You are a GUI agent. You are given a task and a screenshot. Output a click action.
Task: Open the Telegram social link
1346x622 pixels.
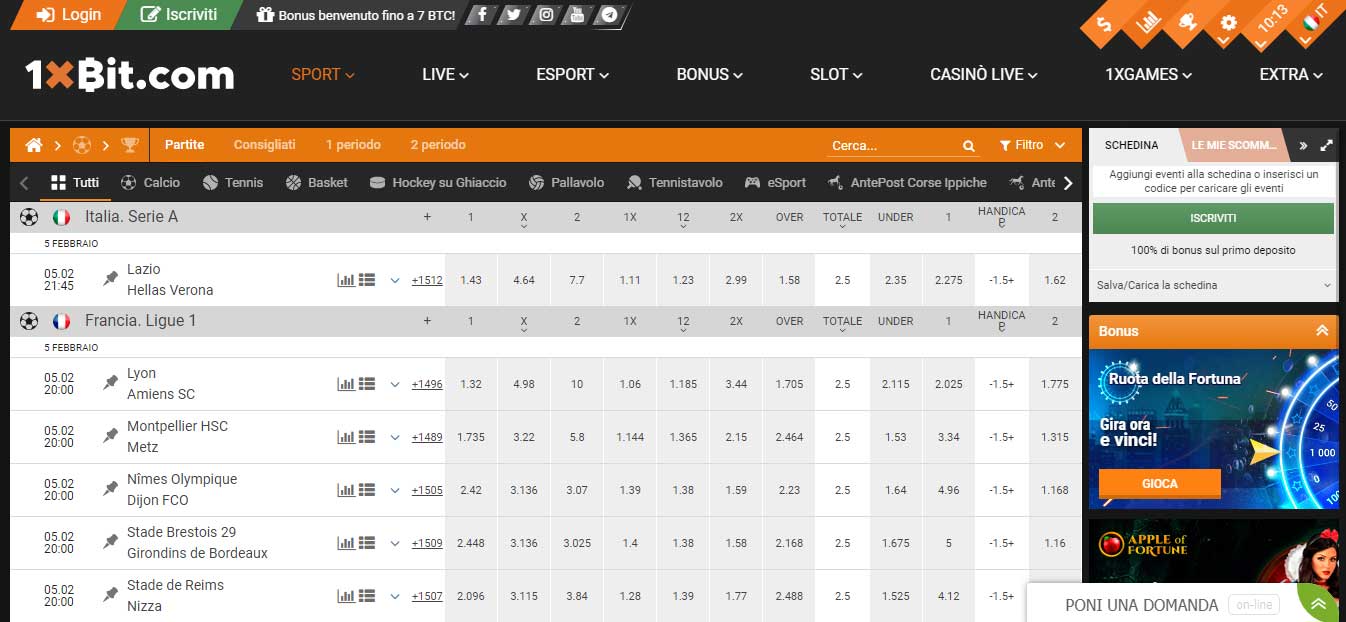pos(607,15)
